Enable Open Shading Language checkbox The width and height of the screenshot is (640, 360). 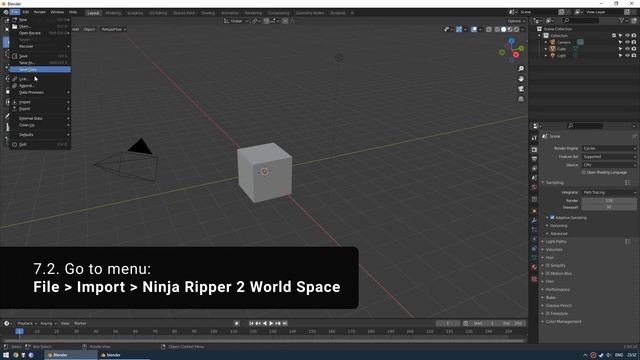click(584, 173)
